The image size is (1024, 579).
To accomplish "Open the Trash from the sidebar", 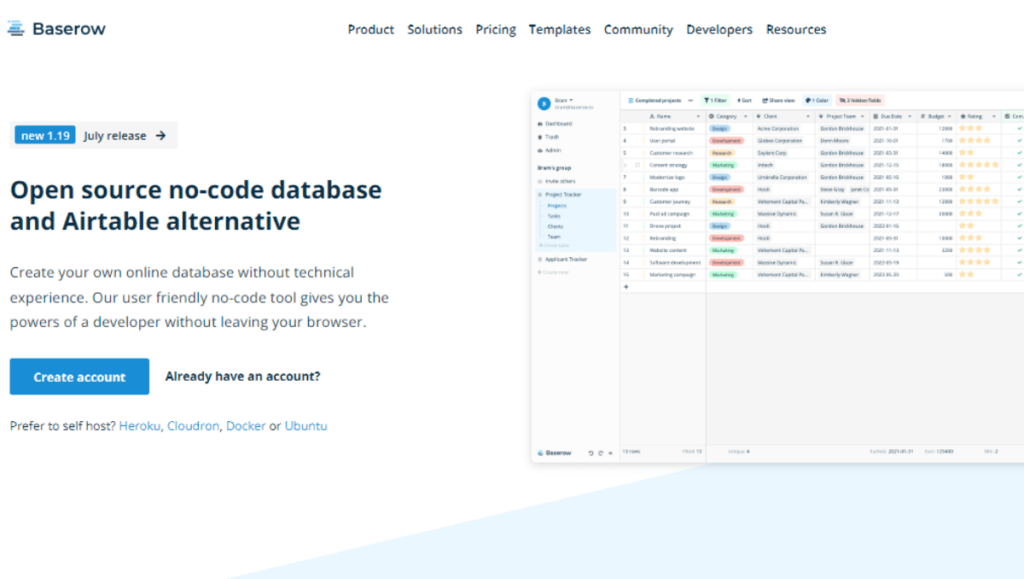I will point(548,137).
